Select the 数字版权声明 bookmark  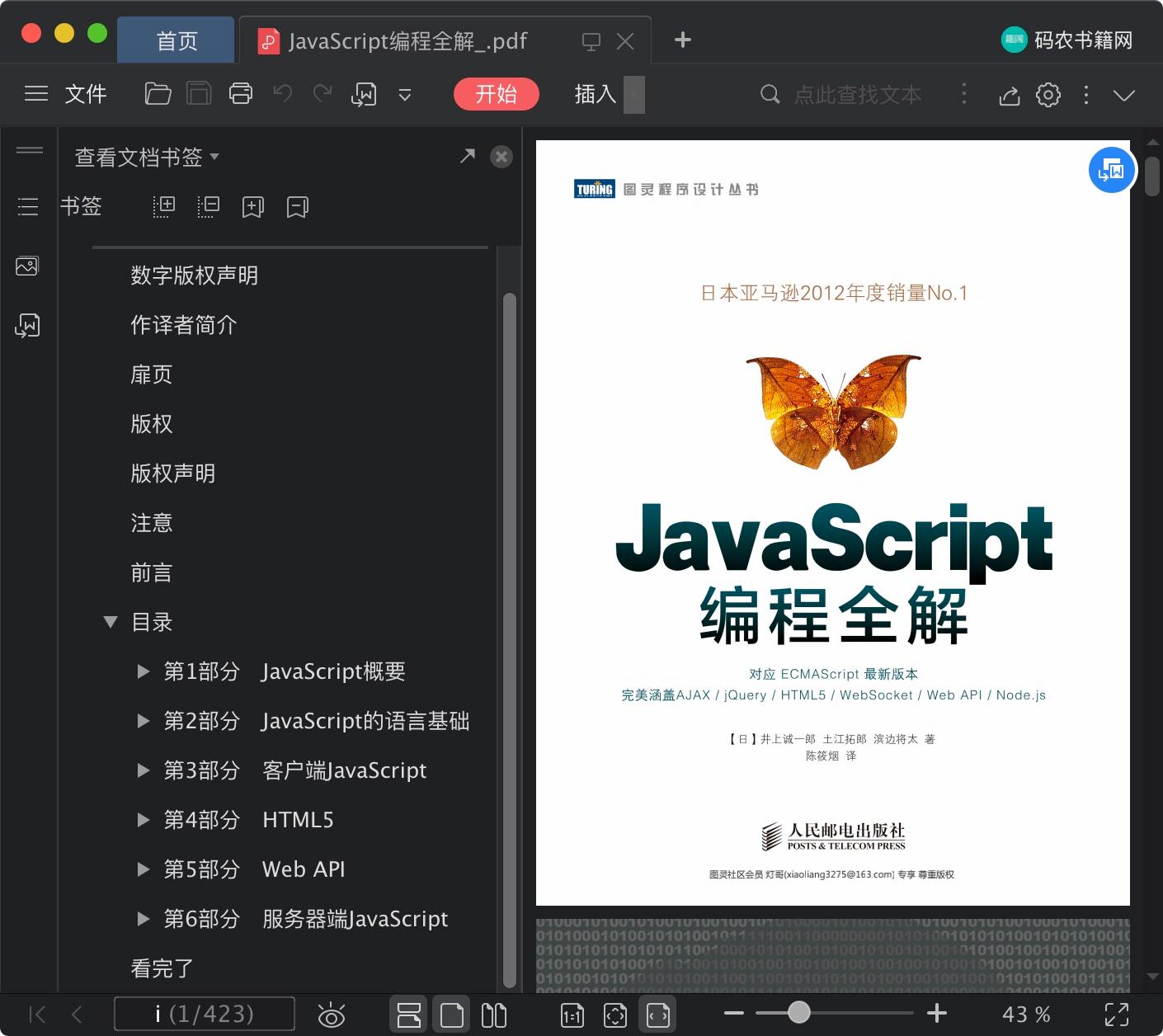[x=195, y=275]
